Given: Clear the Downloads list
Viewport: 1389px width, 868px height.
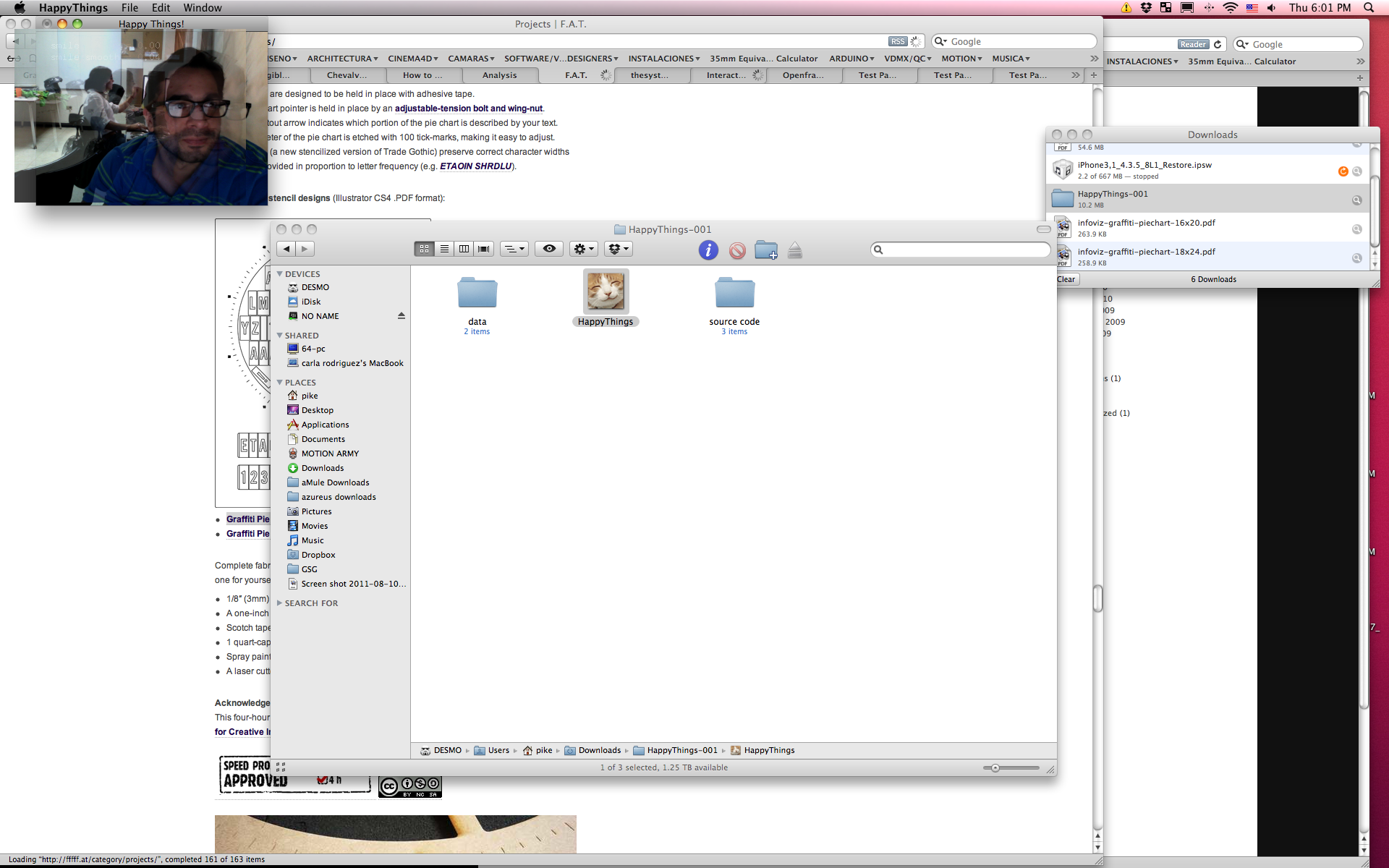Looking at the screenshot, I should tap(1066, 279).
